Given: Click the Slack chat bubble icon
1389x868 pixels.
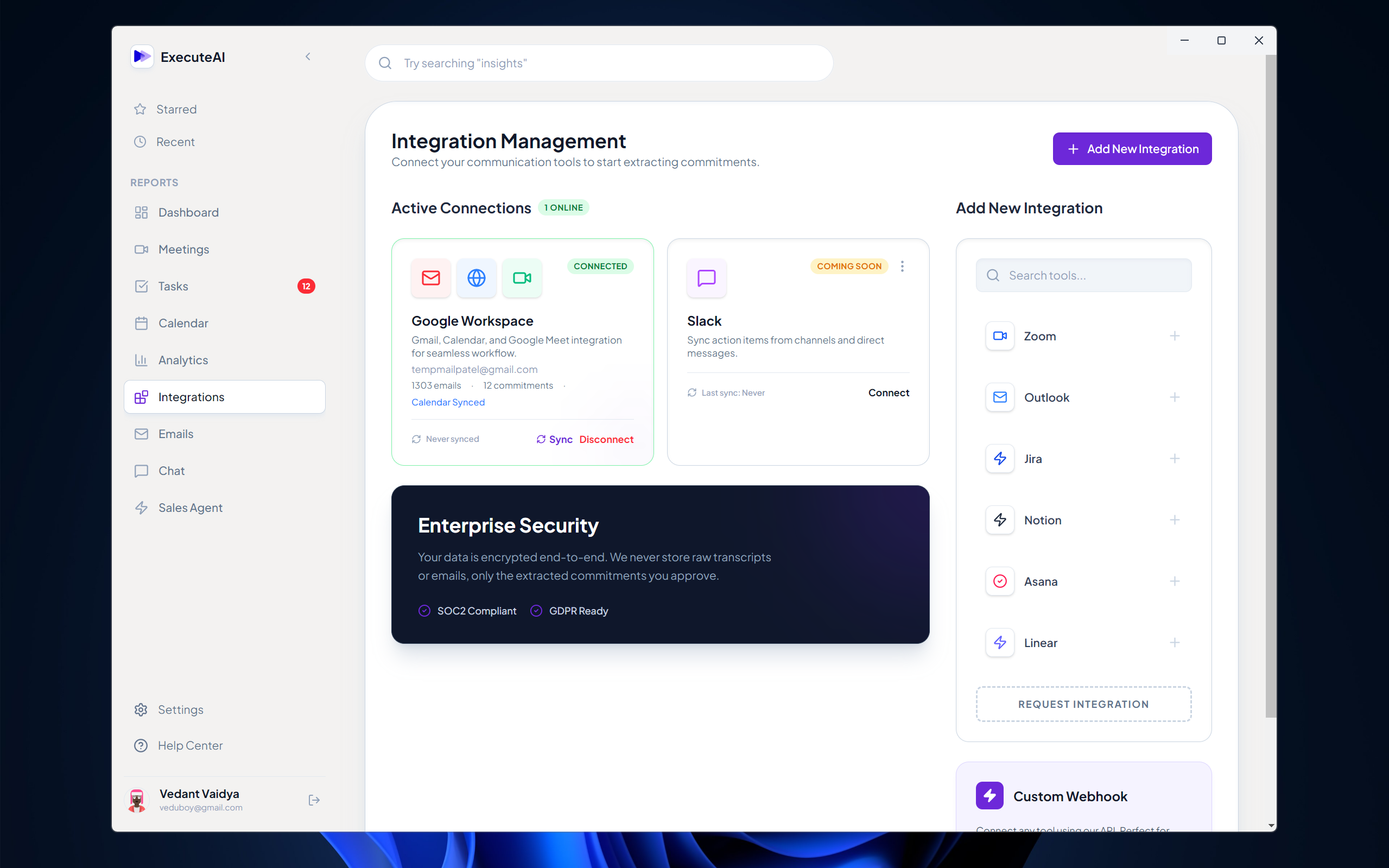Looking at the screenshot, I should 706,278.
